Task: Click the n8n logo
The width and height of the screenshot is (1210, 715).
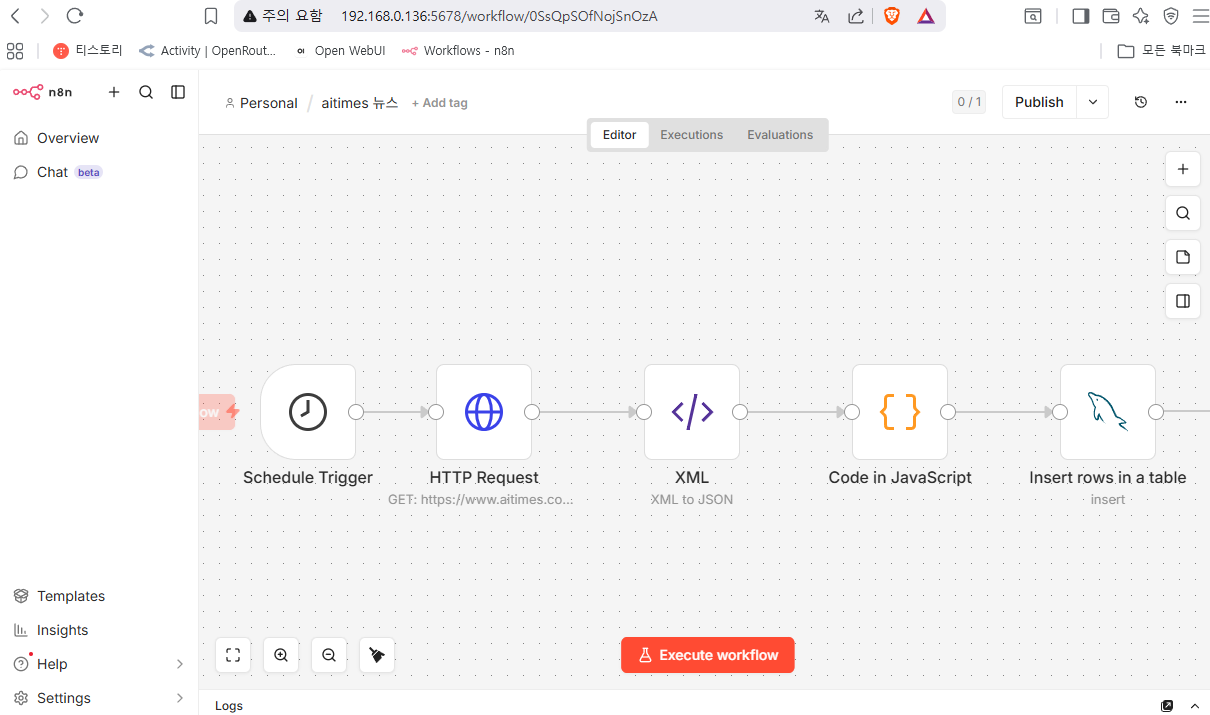Action: click(42, 92)
